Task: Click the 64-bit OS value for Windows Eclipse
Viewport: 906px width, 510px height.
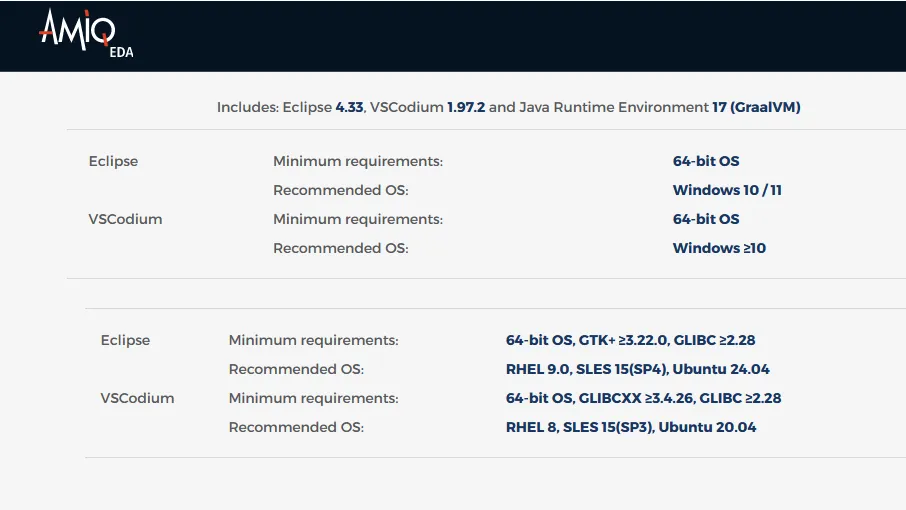Action: click(706, 161)
